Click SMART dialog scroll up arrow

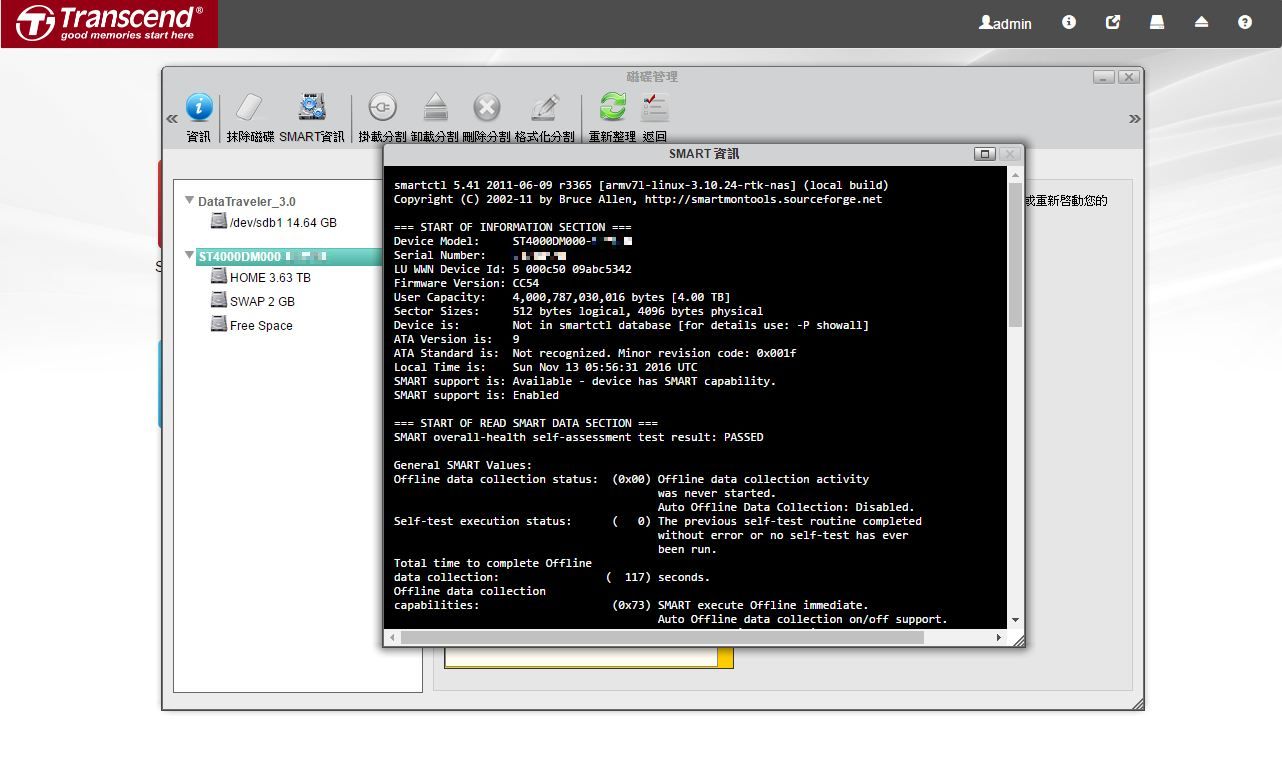[x=1015, y=175]
